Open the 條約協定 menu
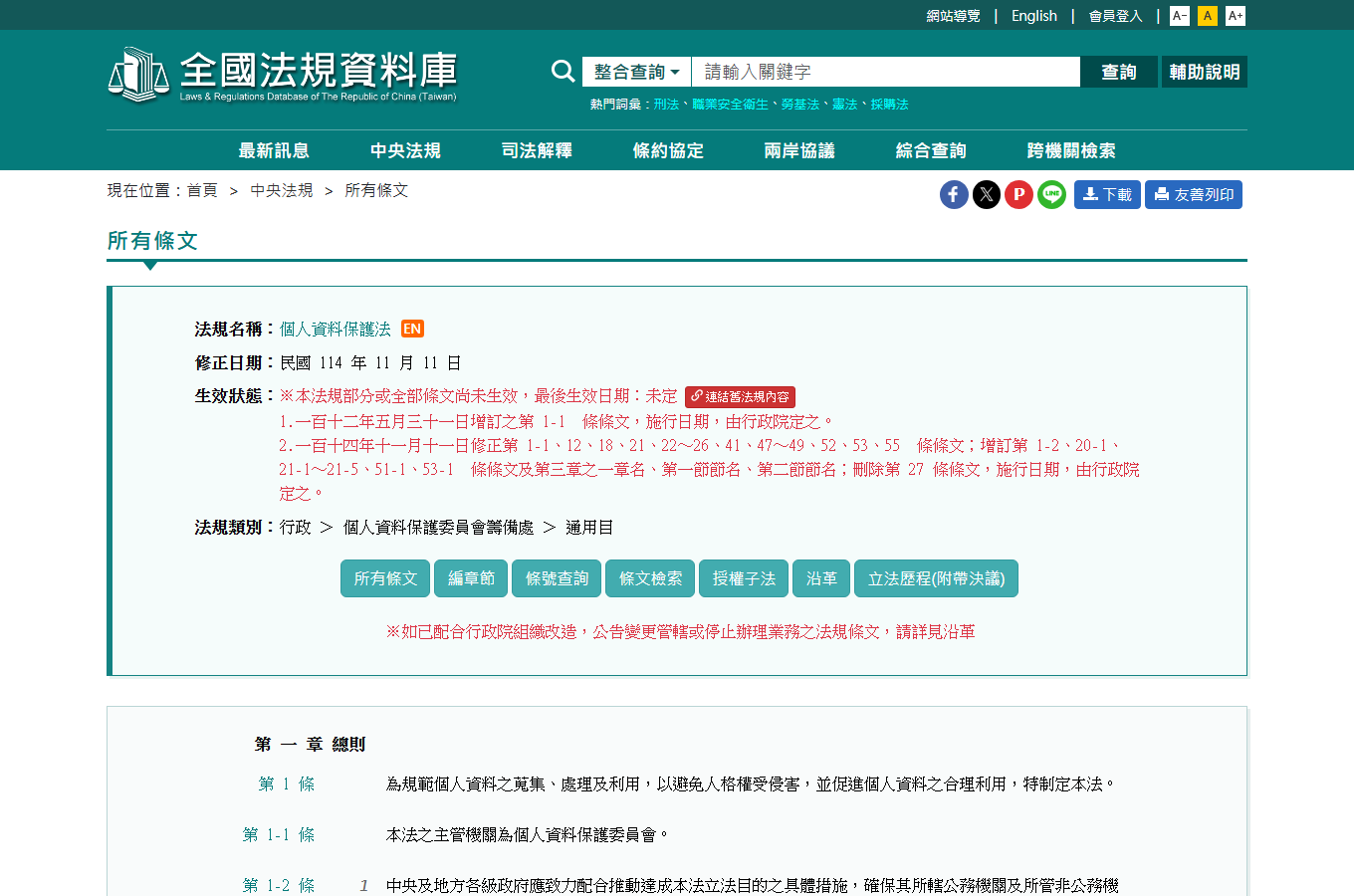1354x896 pixels. 668,150
